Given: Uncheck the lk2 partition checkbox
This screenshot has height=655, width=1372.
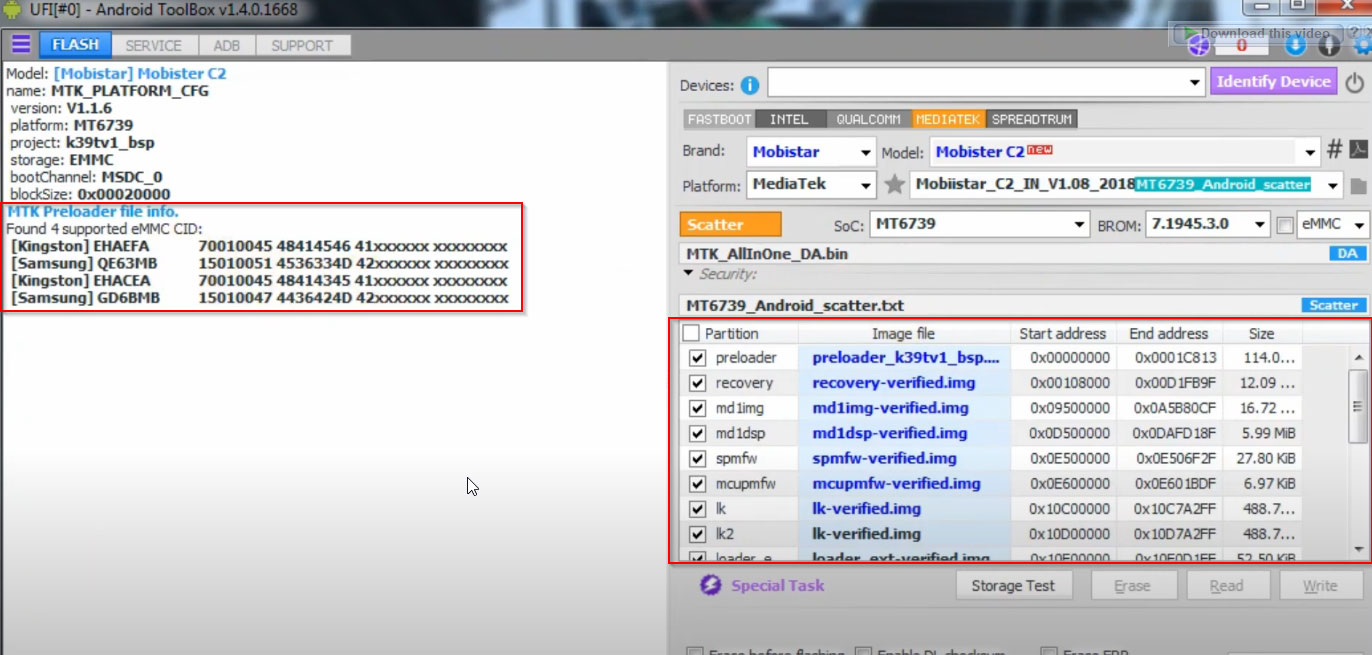Looking at the screenshot, I should [697, 534].
